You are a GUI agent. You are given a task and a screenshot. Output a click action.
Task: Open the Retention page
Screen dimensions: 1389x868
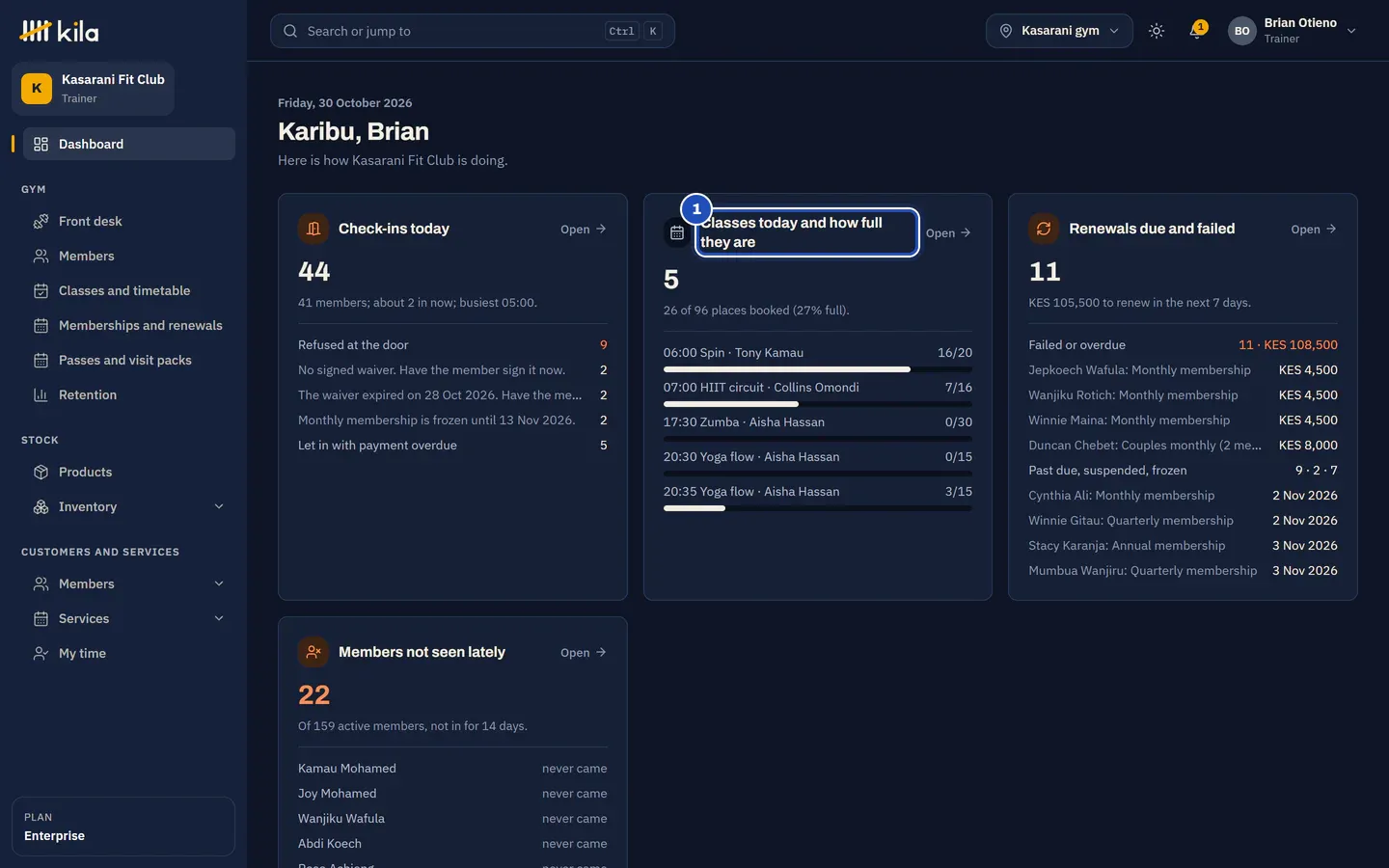tap(129, 394)
